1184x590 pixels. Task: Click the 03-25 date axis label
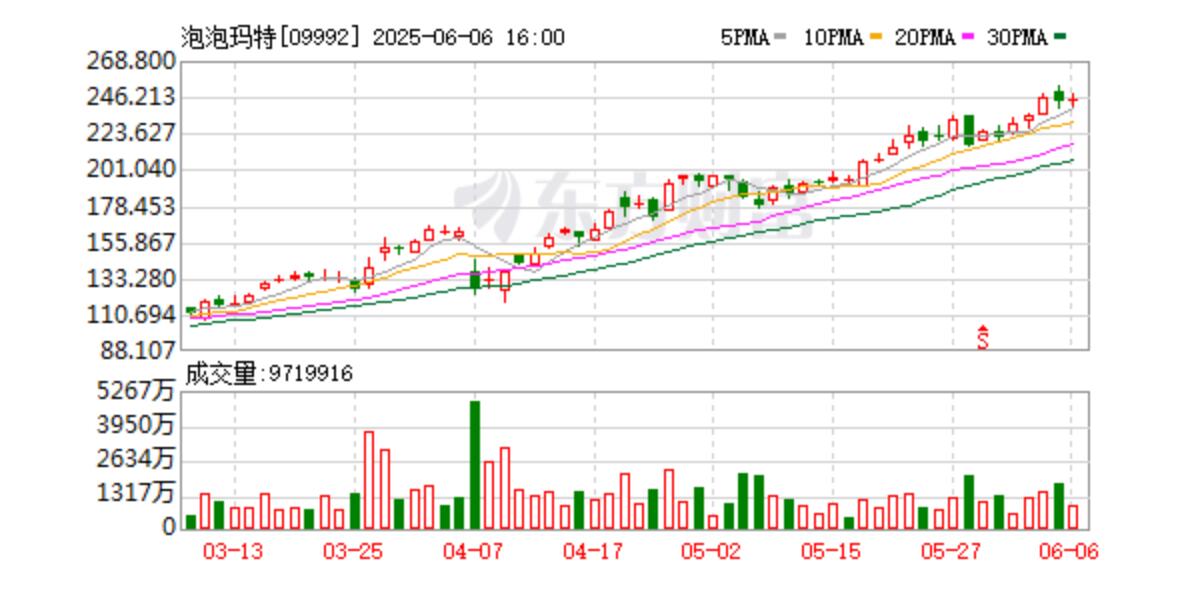pos(353,552)
